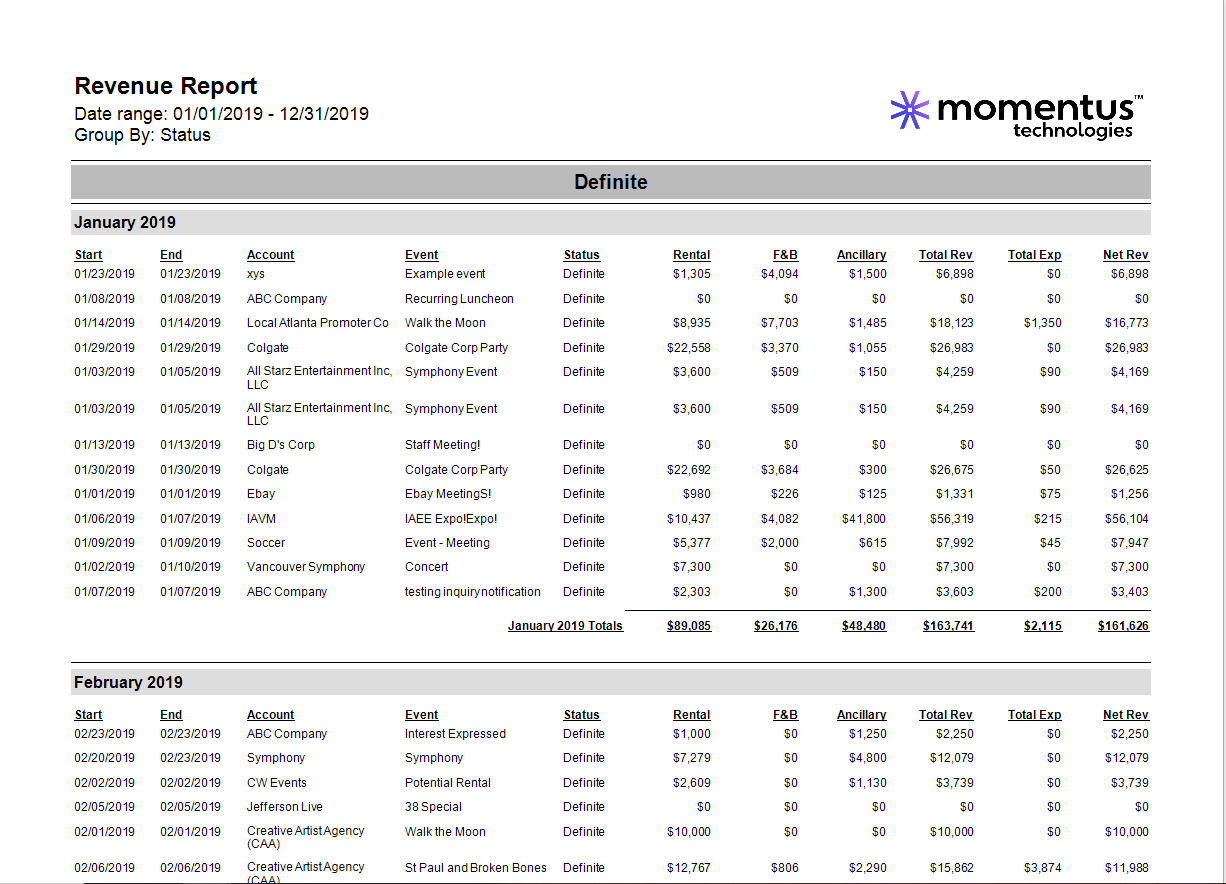Click the "IAVM" account name
1226x884 pixels.
tap(262, 519)
